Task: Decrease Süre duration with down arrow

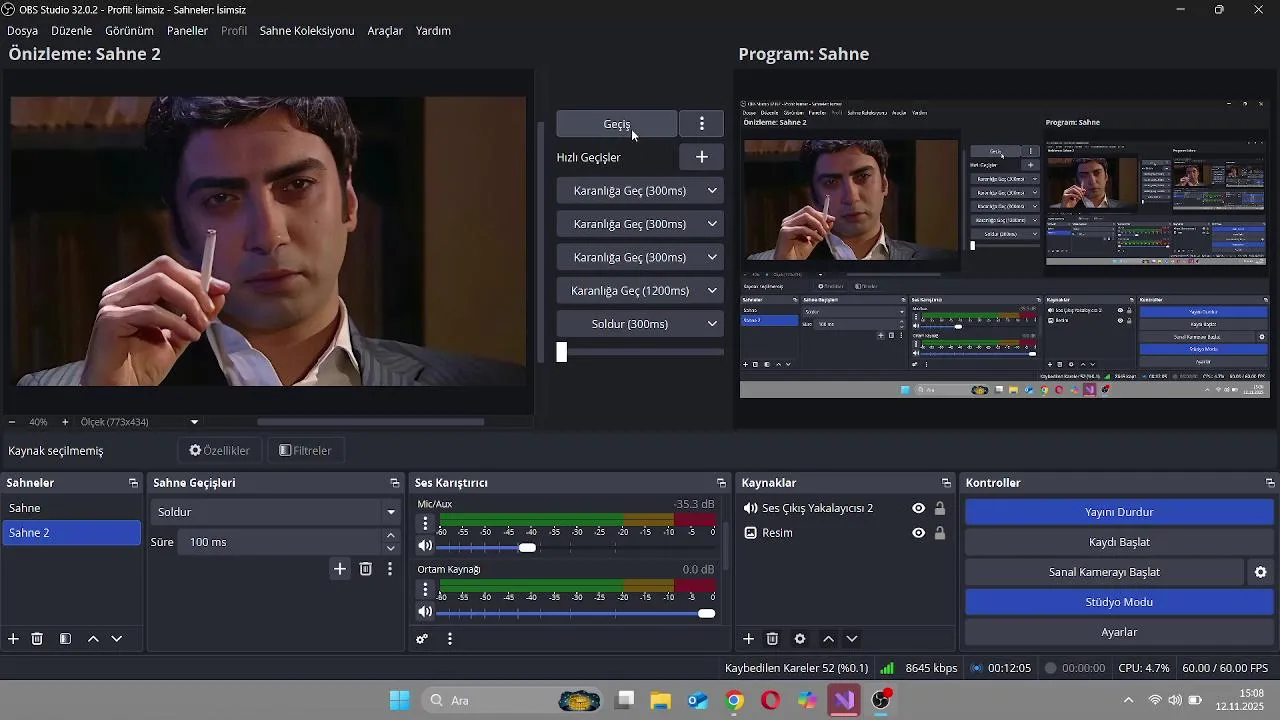Action: tap(391, 548)
